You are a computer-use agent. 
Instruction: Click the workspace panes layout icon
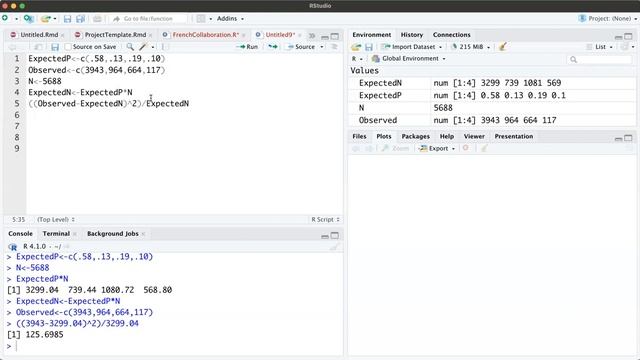click(x=201, y=19)
